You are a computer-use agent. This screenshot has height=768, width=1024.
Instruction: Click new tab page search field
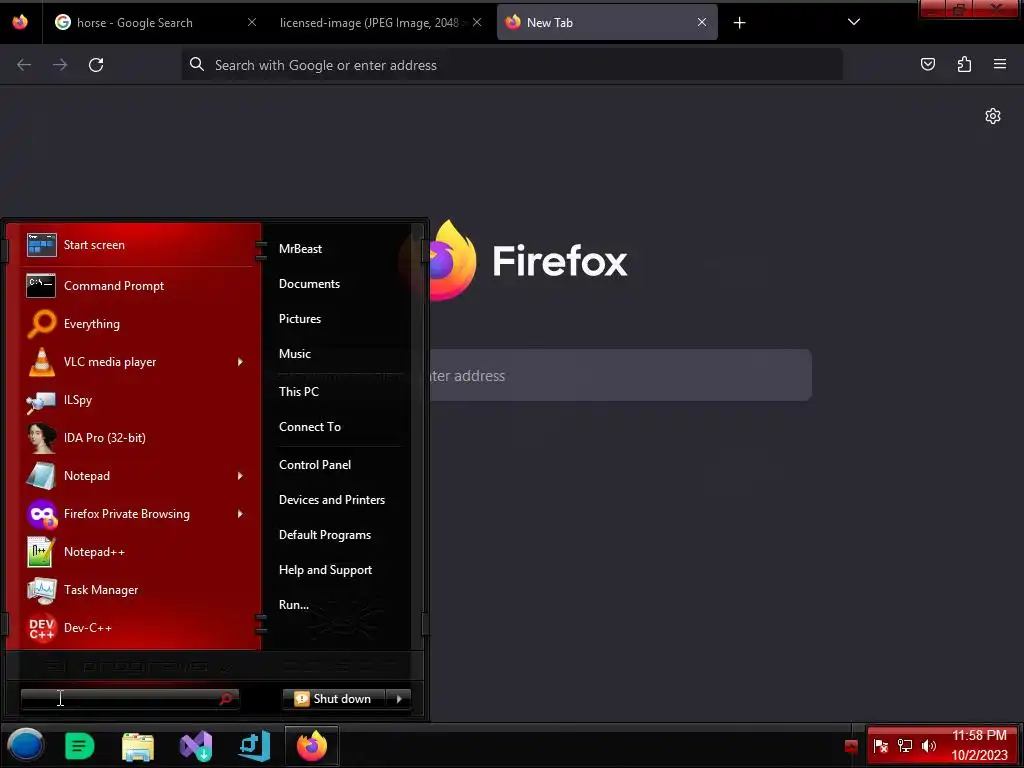620,376
